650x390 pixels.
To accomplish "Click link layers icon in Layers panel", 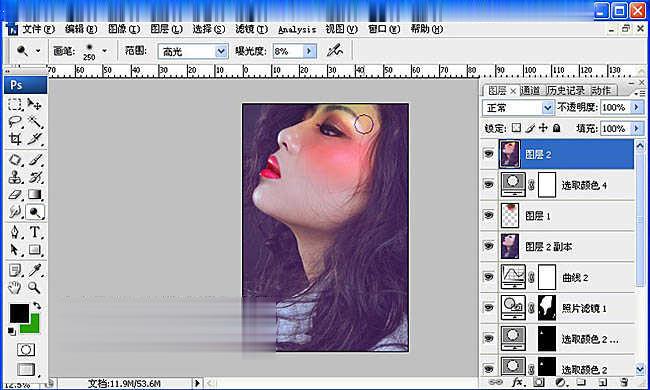I will 495,382.
